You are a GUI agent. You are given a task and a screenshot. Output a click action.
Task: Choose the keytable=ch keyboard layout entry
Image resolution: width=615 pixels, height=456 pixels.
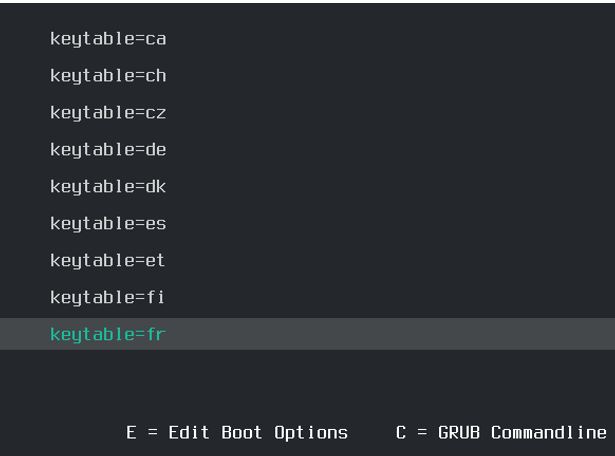(x=108, y=76)
